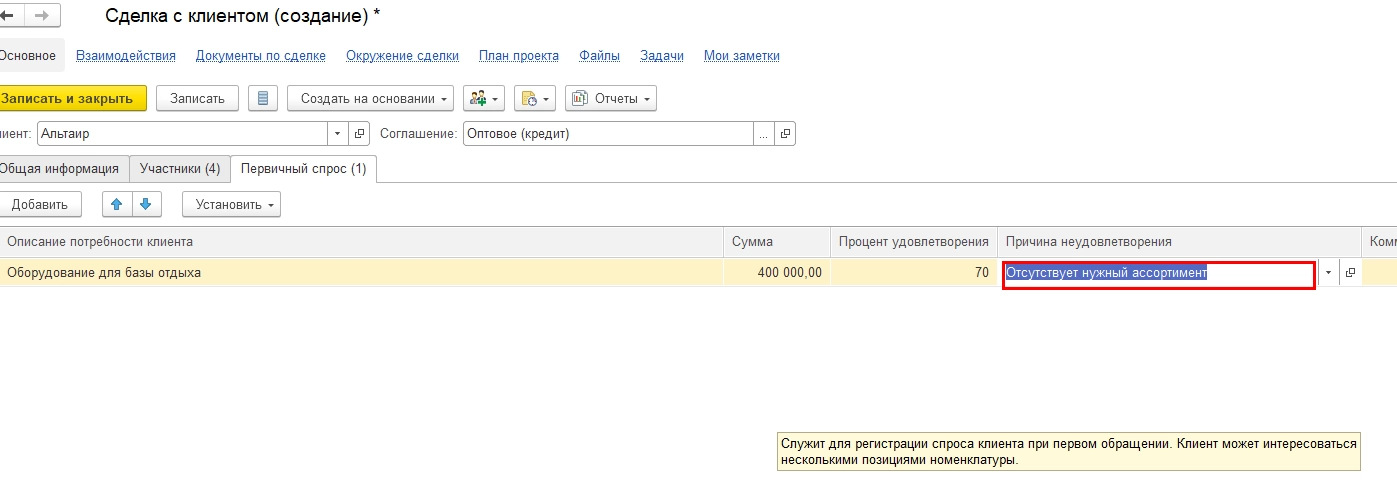Open Документы по сделке
Viewport: 1397px width, 500px height.
click(x=261, y=56)
